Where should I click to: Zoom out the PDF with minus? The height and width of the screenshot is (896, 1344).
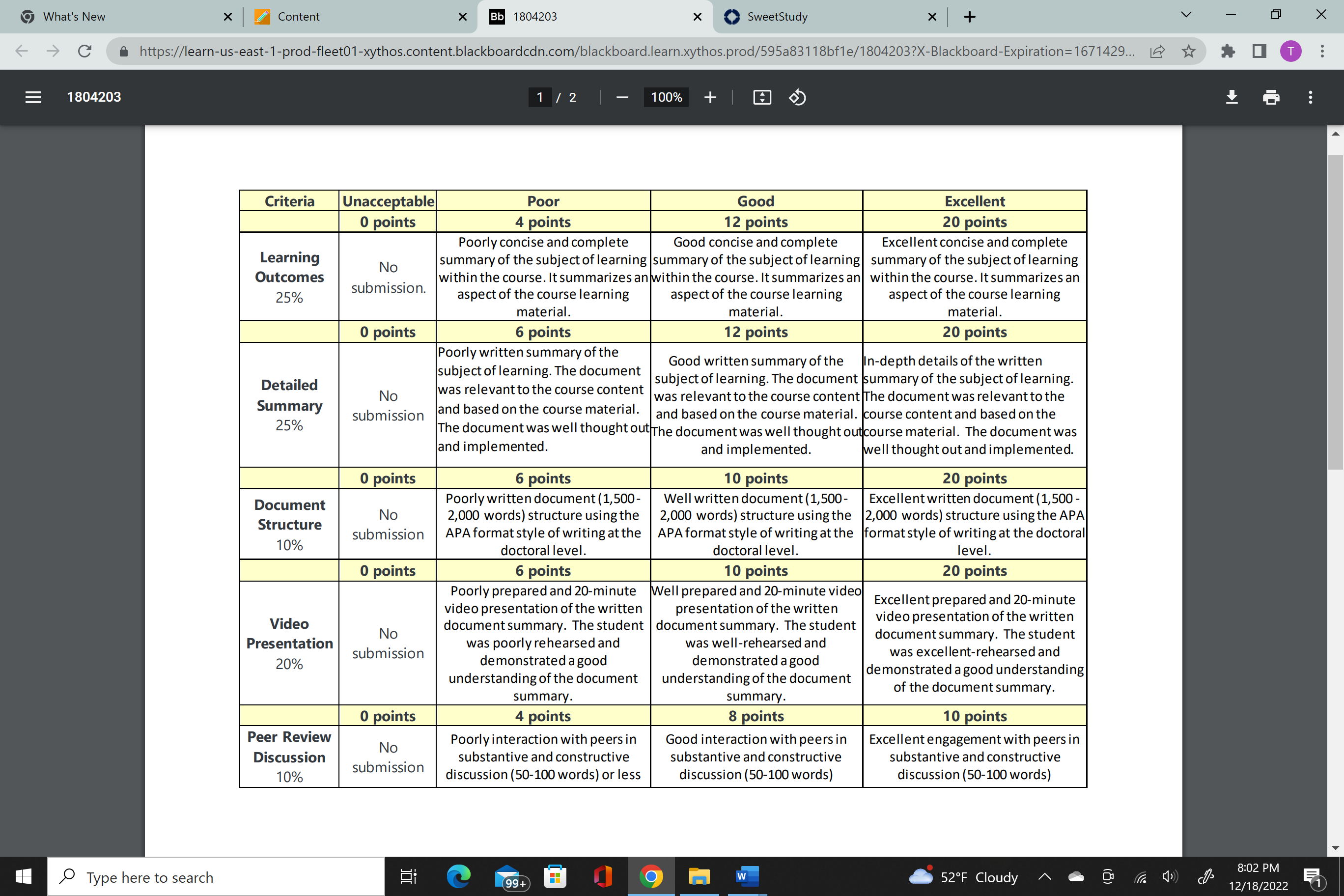[622, 97]
